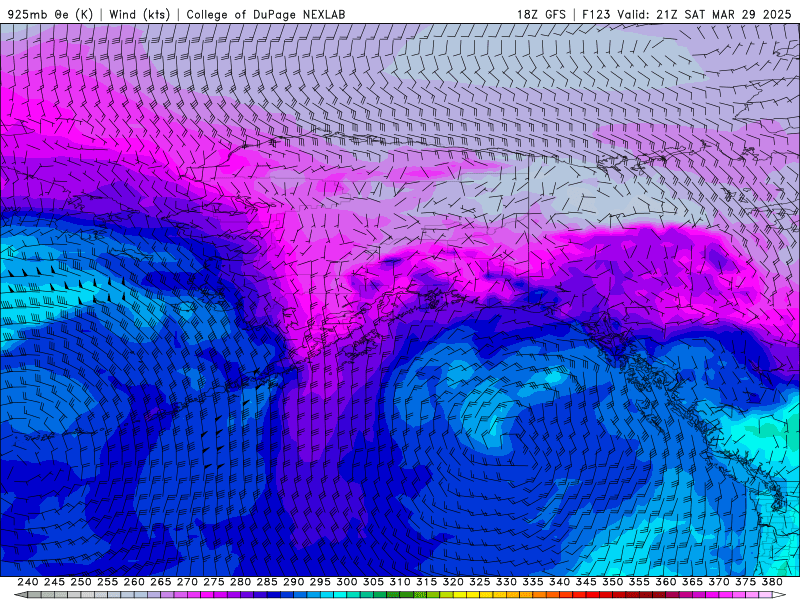Click the color bar's left end arrow

pos(21,595)
